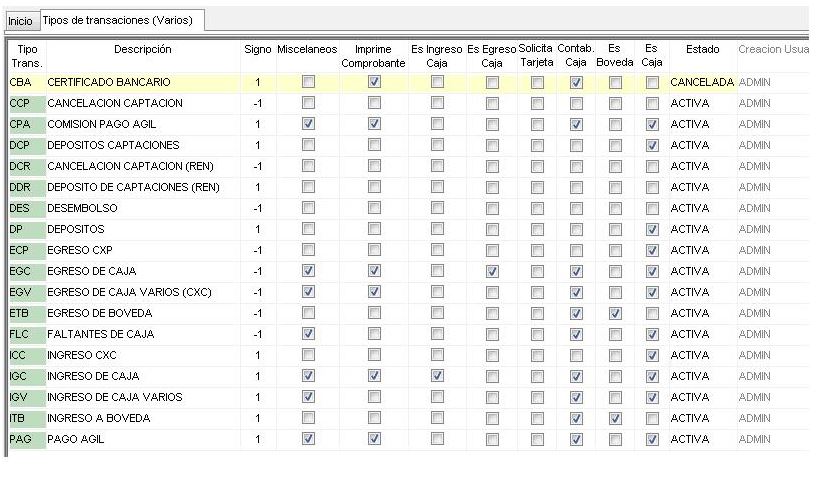Uncheck Miscelaneos for COMISION PAGO AGIL
832x481 pixels.
point(308,124)
